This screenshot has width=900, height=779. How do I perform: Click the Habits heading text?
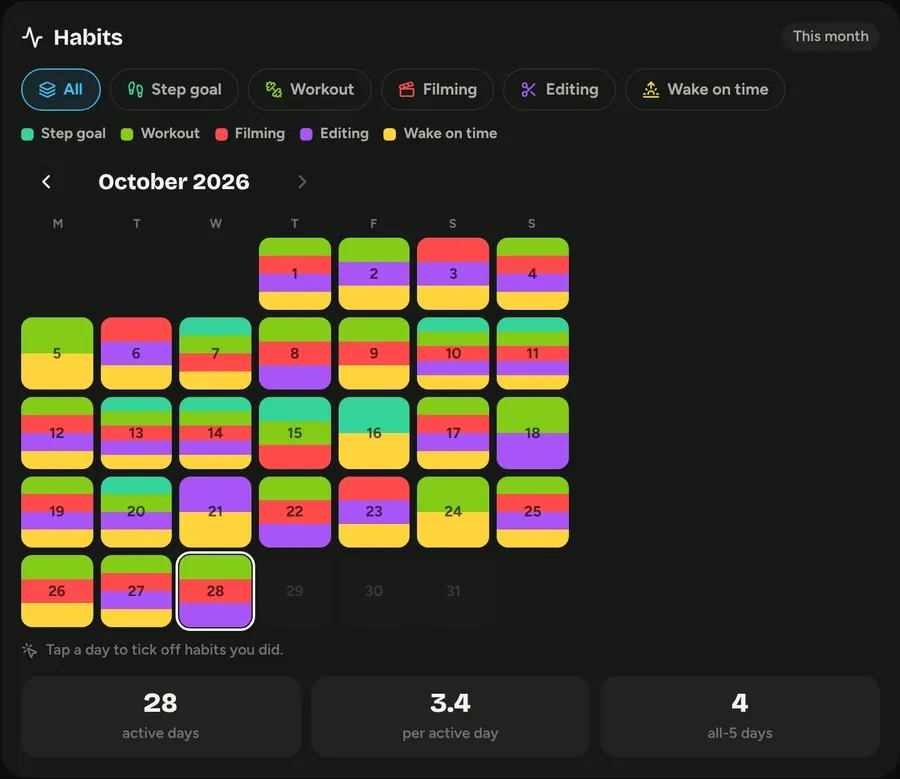click(x=88, y=37)
